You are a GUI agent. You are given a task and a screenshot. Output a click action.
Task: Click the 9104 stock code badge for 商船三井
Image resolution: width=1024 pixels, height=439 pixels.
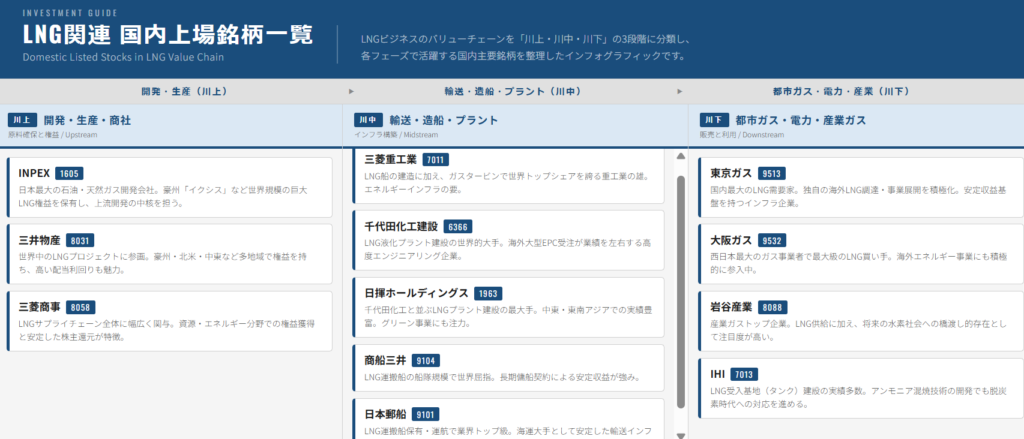(426, 361)
